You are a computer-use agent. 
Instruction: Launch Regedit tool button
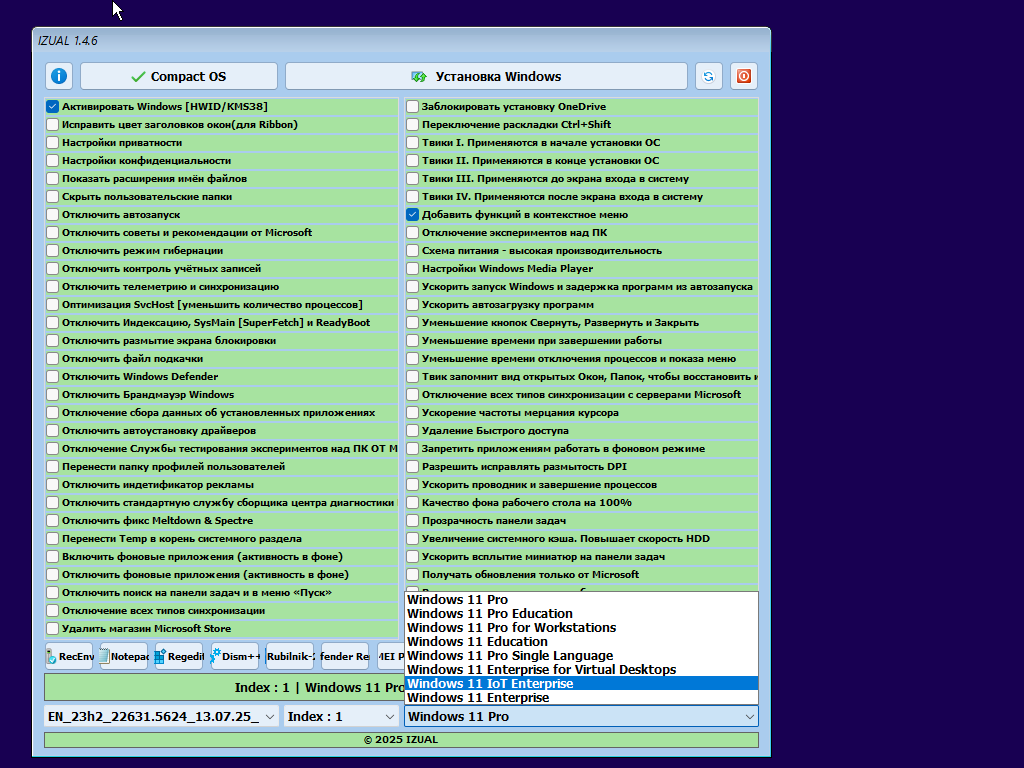click(180, 656)
